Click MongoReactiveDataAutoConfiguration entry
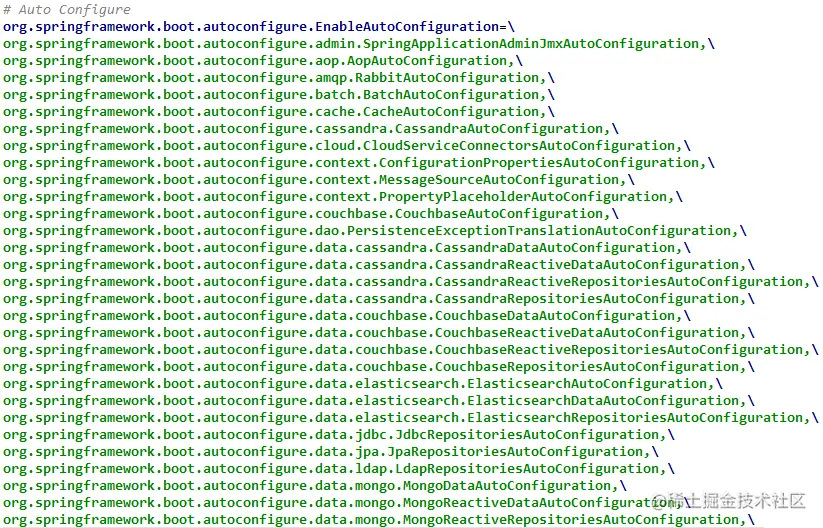This screenshot has width=823, height=528. pyautogui.click(x=347, y=503)
